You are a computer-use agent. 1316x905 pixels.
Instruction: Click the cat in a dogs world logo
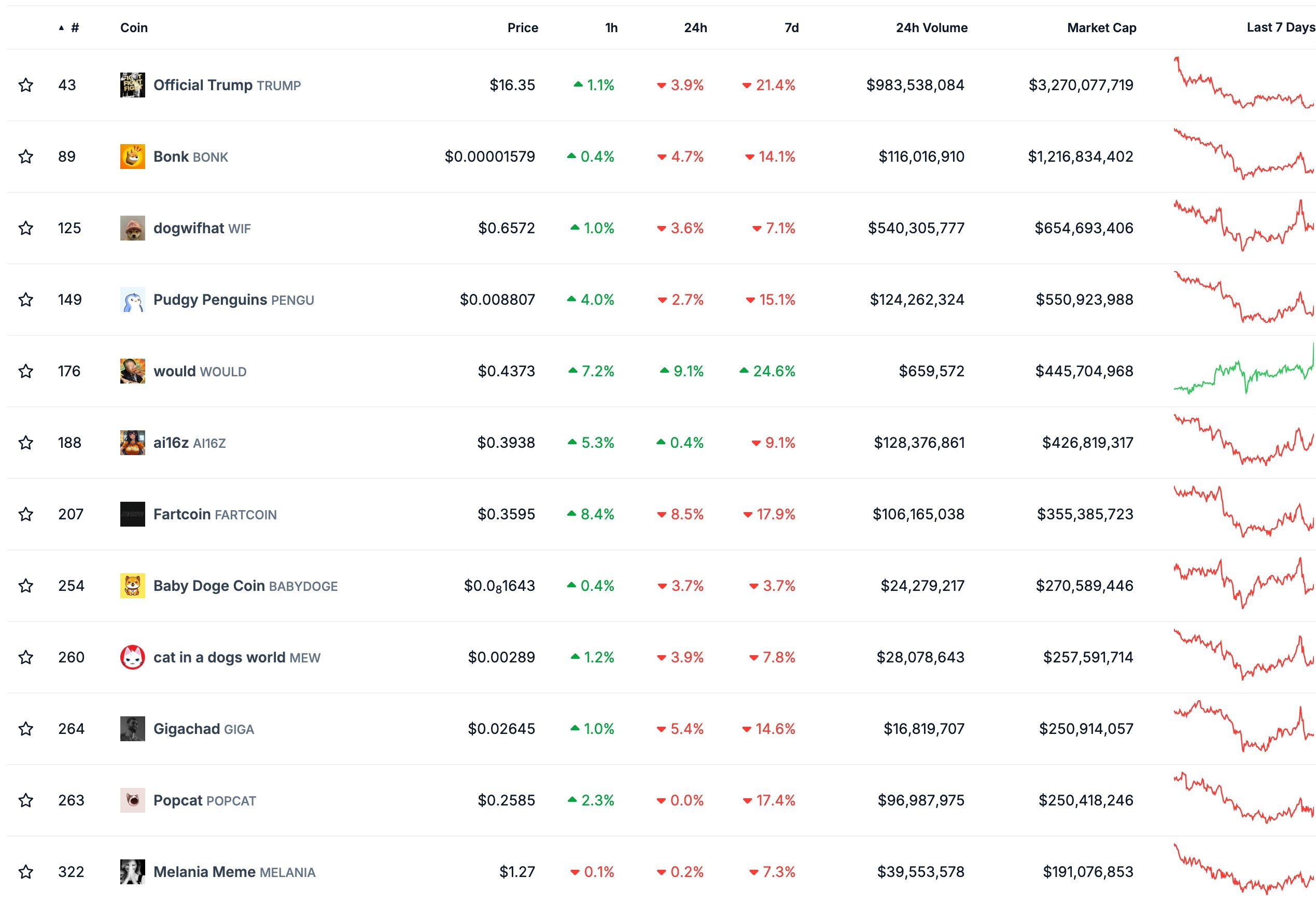tap(132, 657)
